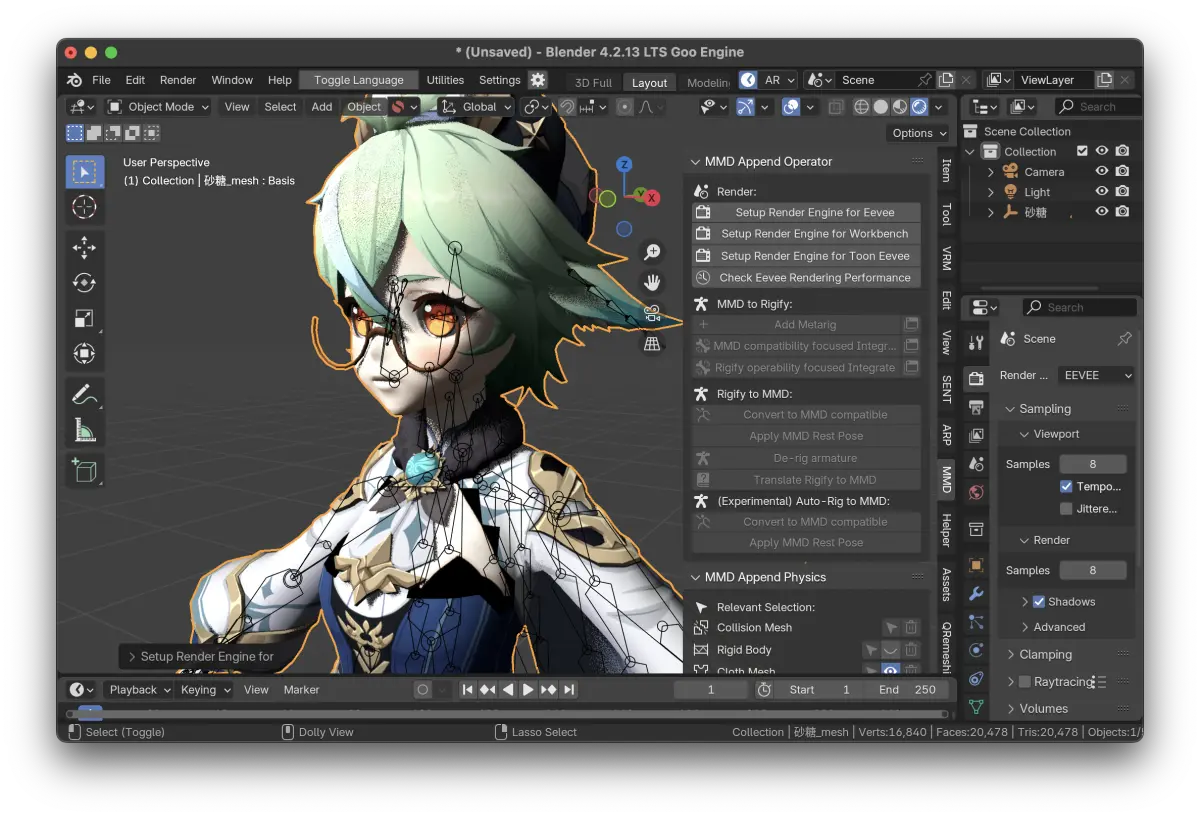Viewport: 1200px width, 817px height.
Task: Click the viewport zoom magnifier icon
Action: coord(652,252)
